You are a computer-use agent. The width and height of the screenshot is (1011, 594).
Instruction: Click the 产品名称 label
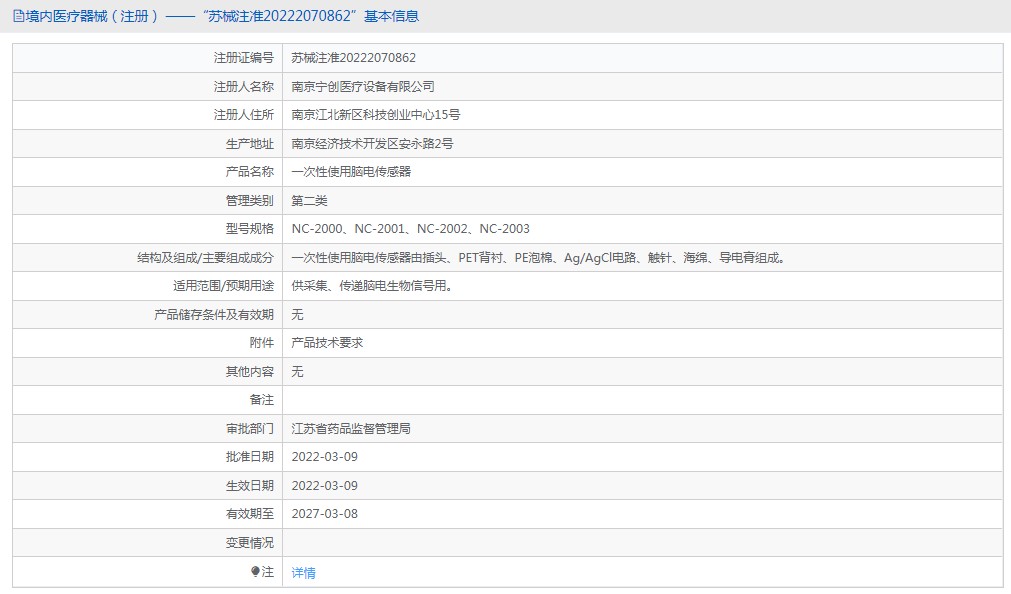click(x=250, y=172)
